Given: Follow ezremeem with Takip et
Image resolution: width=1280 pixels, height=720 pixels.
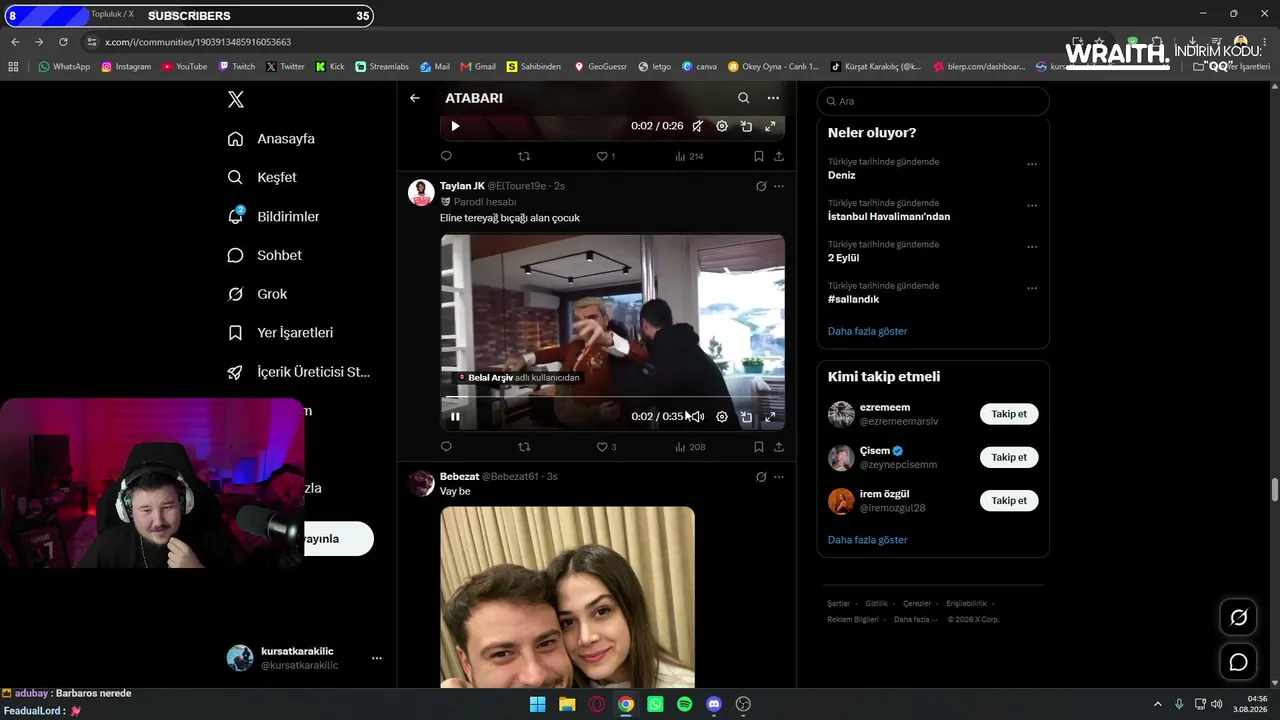Looking at the screenshot, I should tap(1009, 414).
